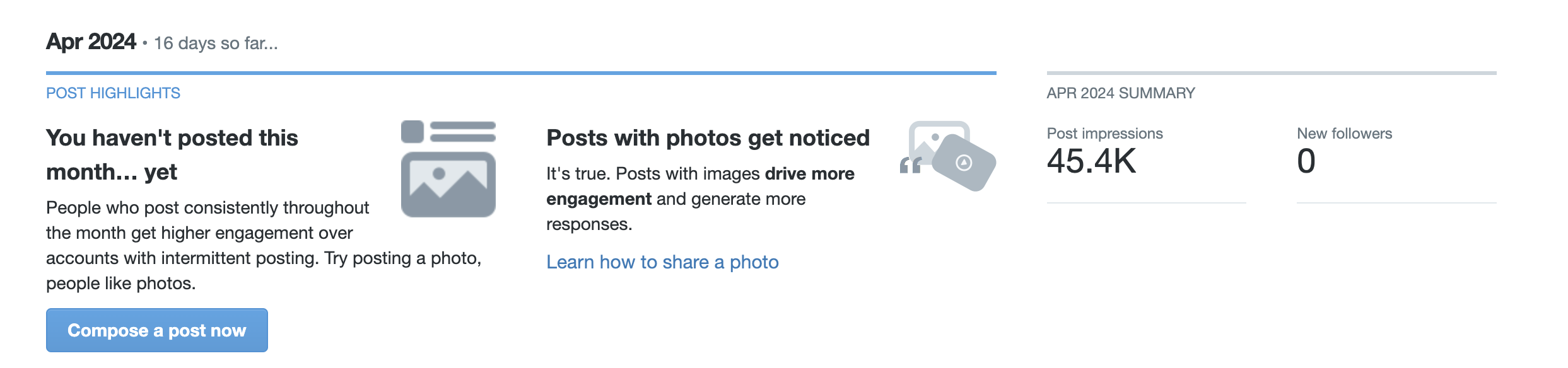The height and width of the screenshot is (368, 1568).
Task: Click the Apr 2024 Summary heading
Action: pos(1121,93)
